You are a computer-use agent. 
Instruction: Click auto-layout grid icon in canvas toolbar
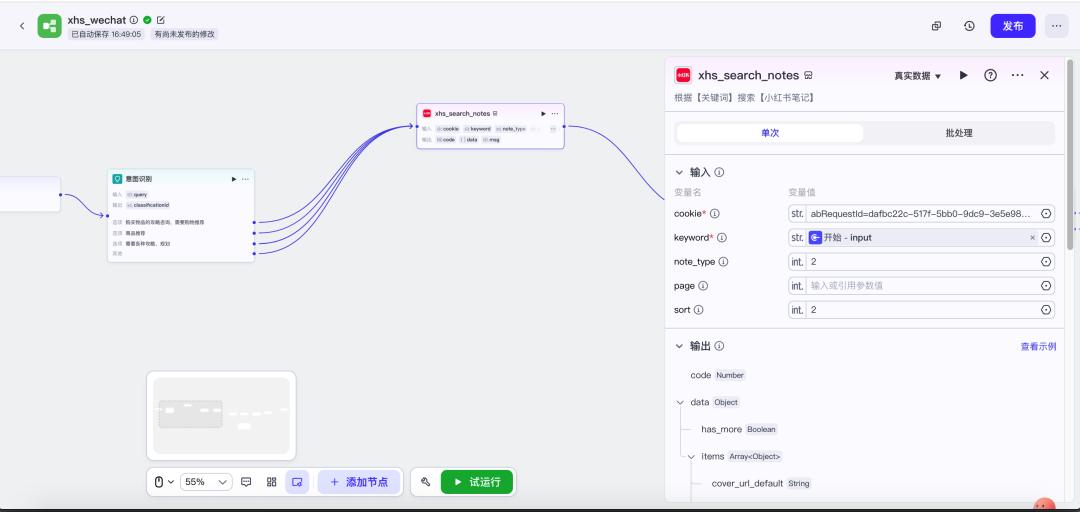[x=271, y=482]
